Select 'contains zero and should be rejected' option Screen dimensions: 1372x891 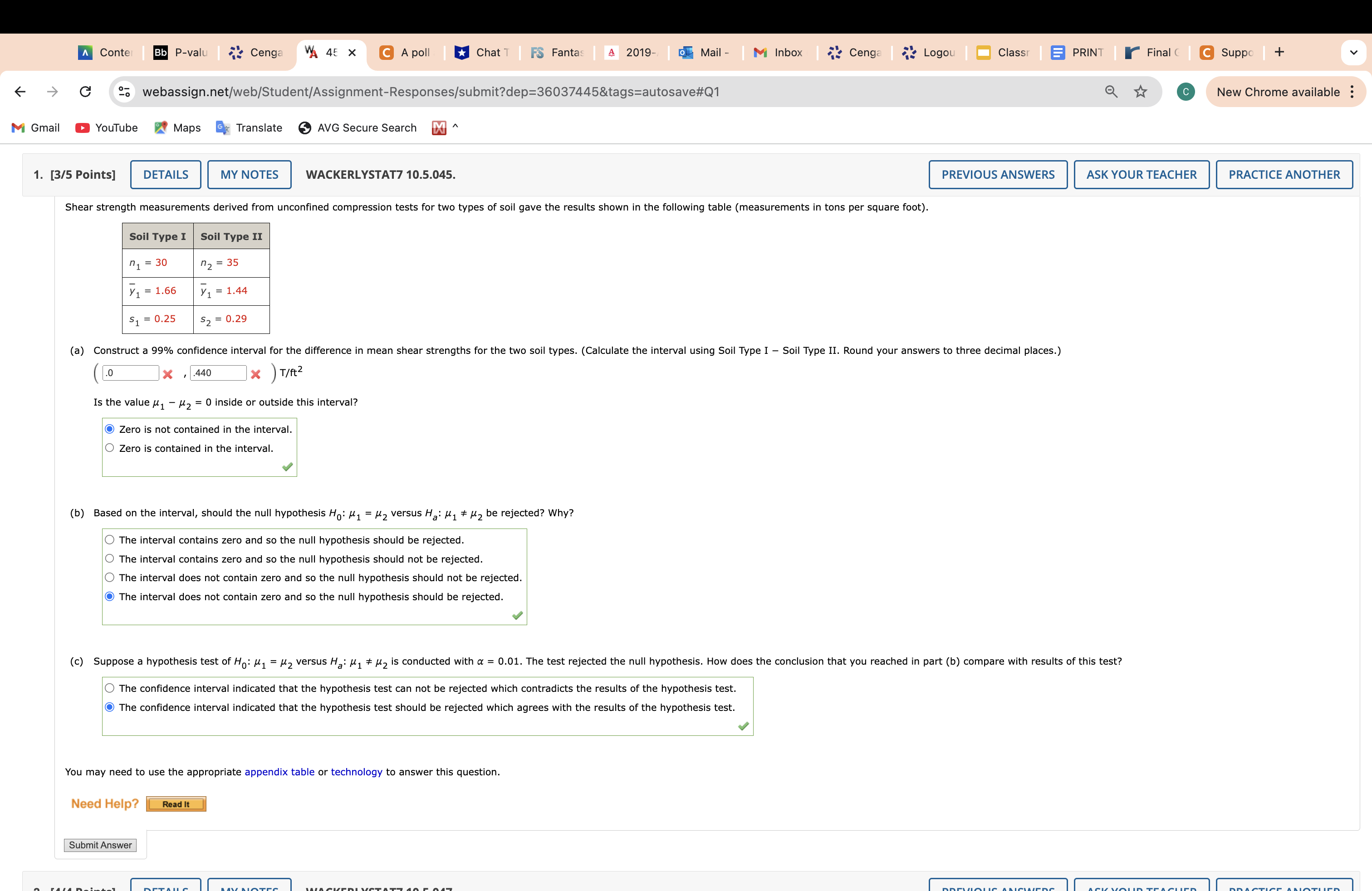point(109,540)
